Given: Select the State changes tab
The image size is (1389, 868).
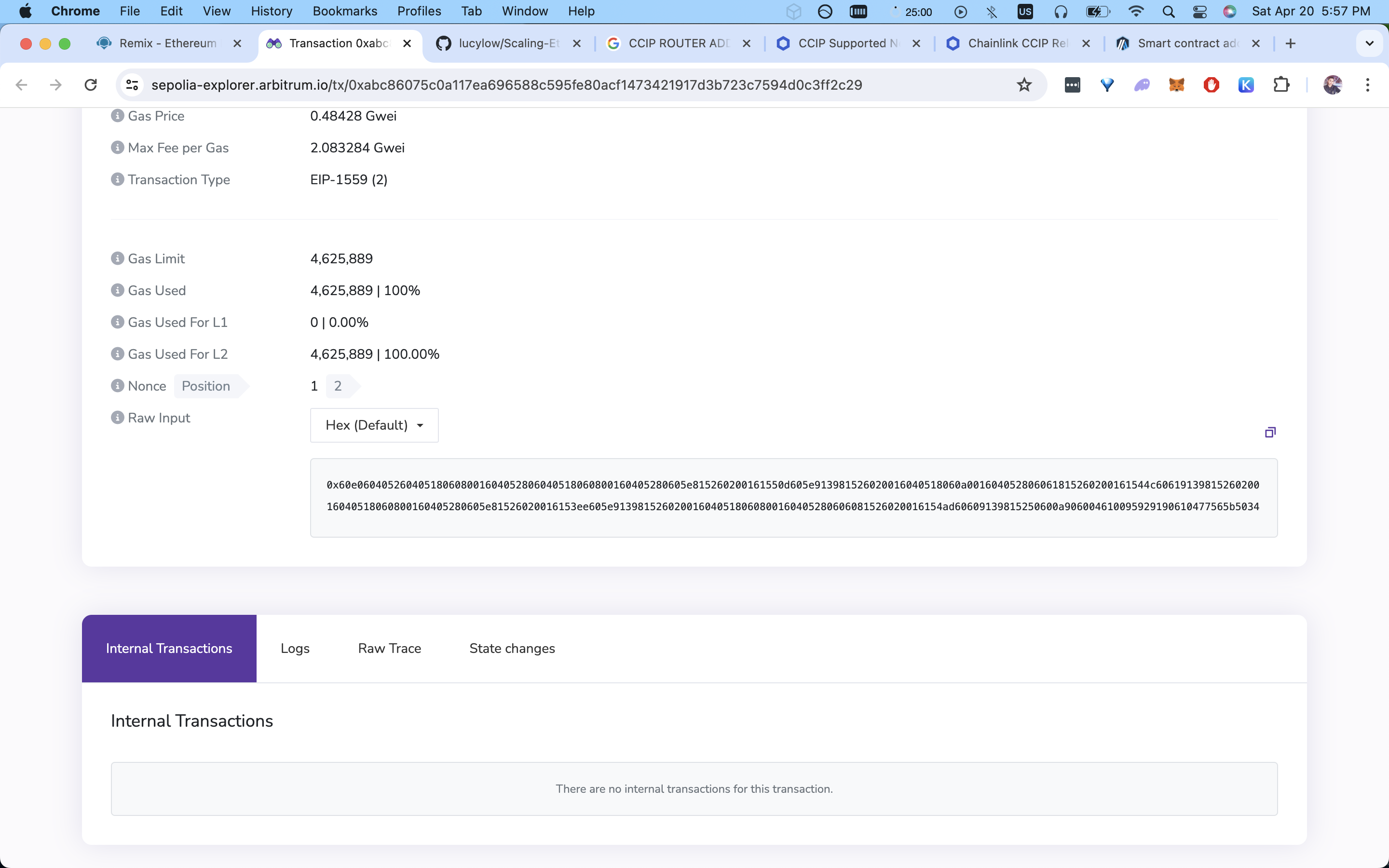Looking at the screenshot, I should point(512,648).
